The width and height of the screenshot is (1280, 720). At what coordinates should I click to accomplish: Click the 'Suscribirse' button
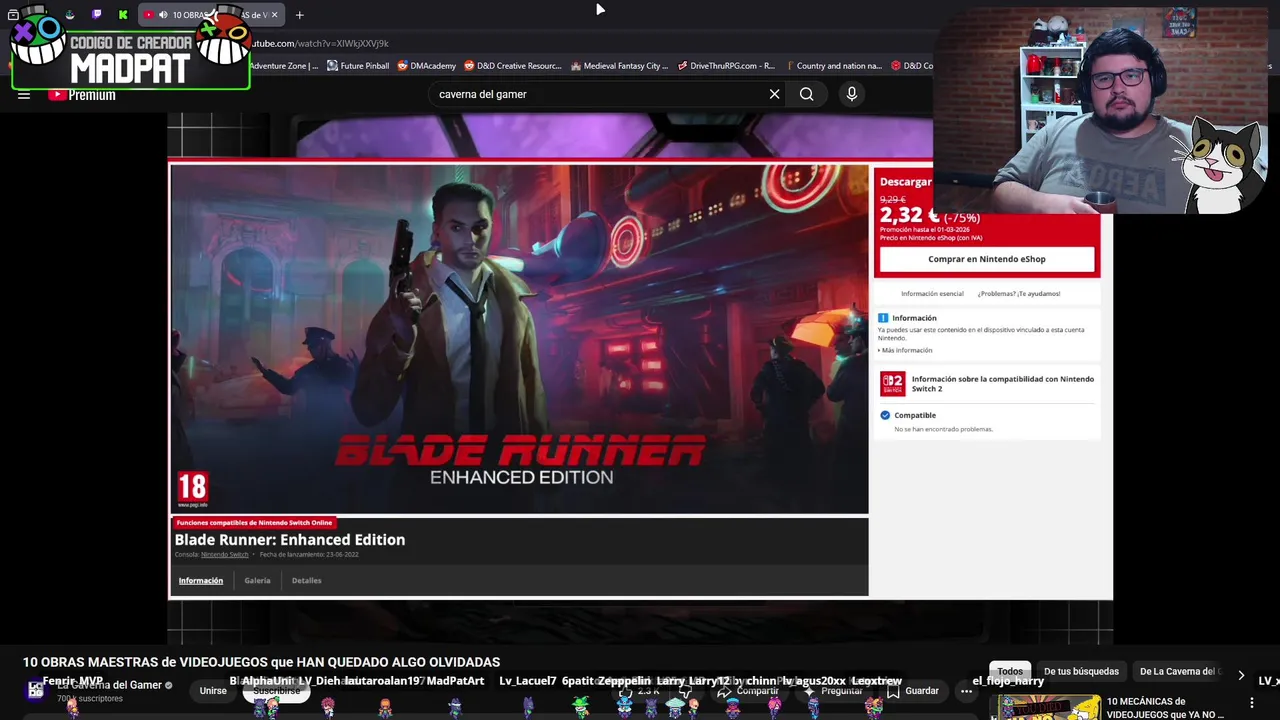(276, 691)
